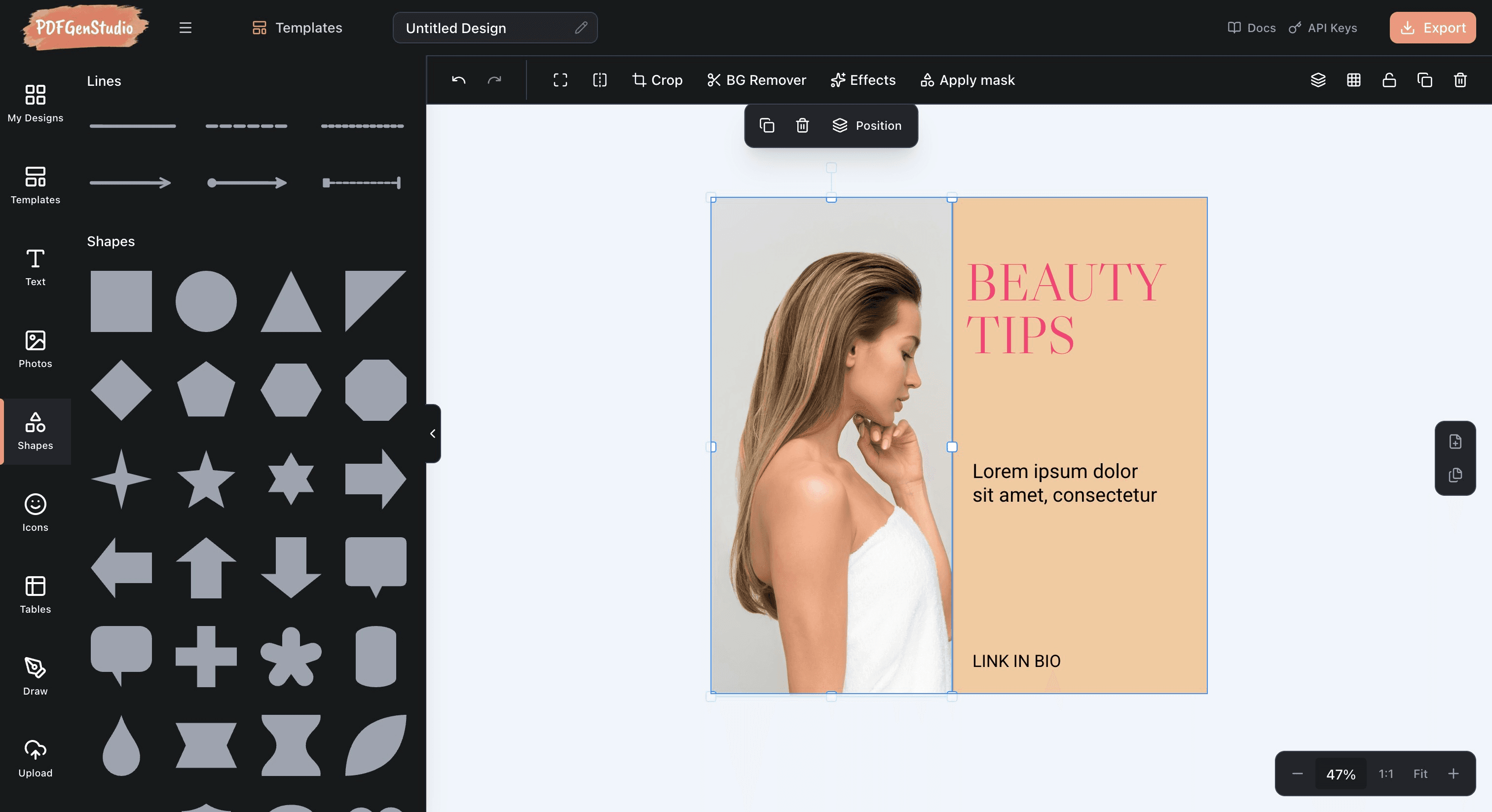Viewport: 1492px width, 812px height.
Task: Open the hamburger menu
Action: click(x=186, y=27)
